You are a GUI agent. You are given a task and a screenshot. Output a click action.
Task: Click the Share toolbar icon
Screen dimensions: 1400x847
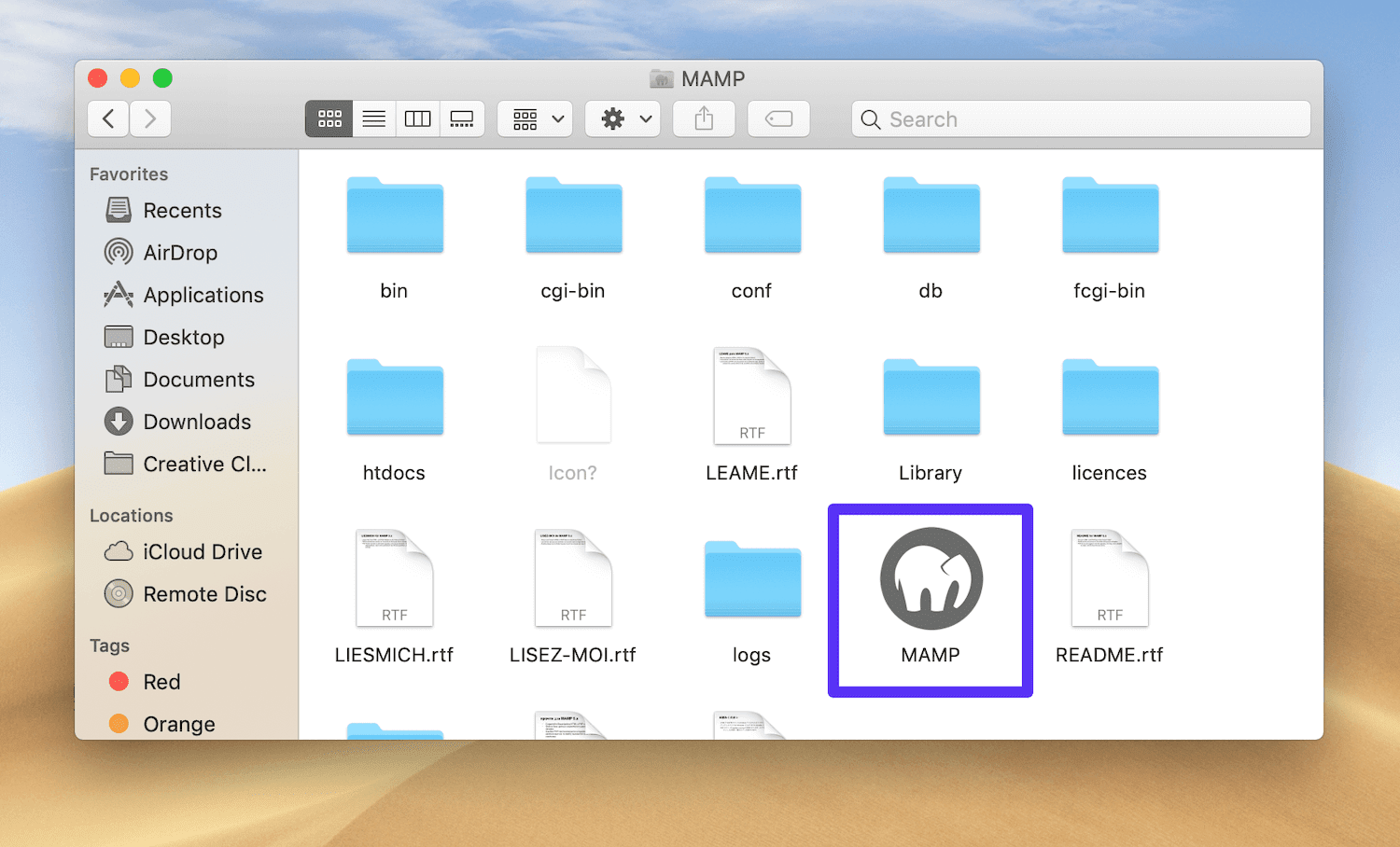point(704,118)
